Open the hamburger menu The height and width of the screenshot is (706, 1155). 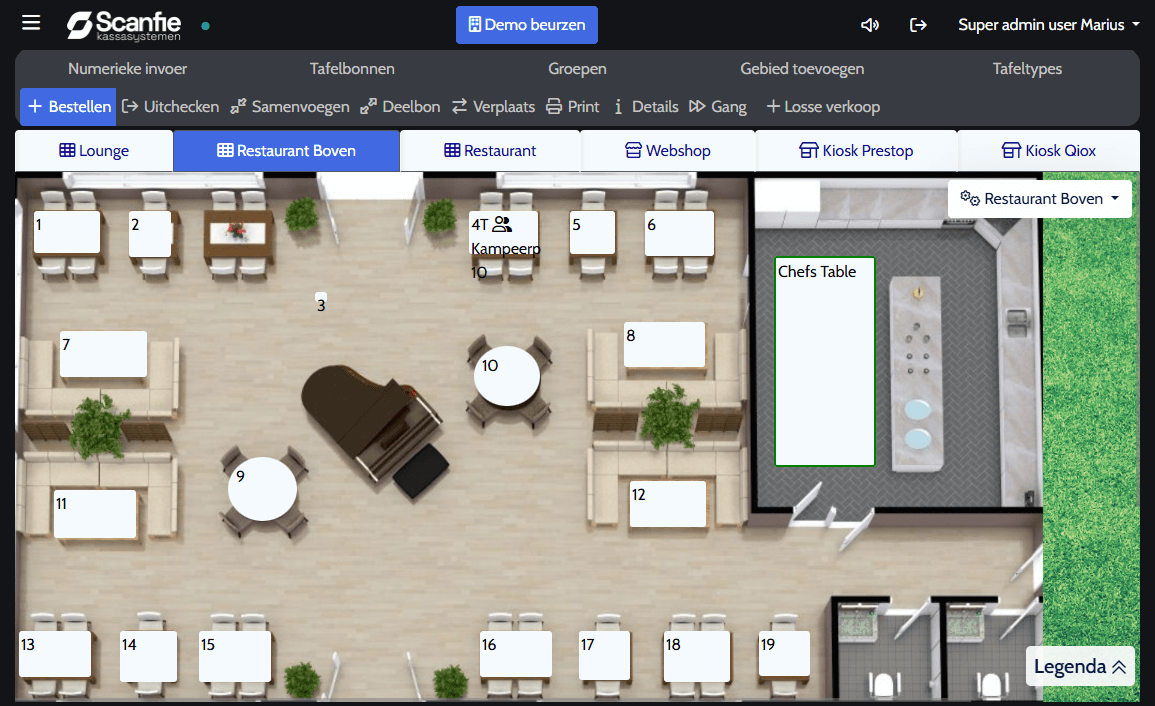click(x=31, y=22)
